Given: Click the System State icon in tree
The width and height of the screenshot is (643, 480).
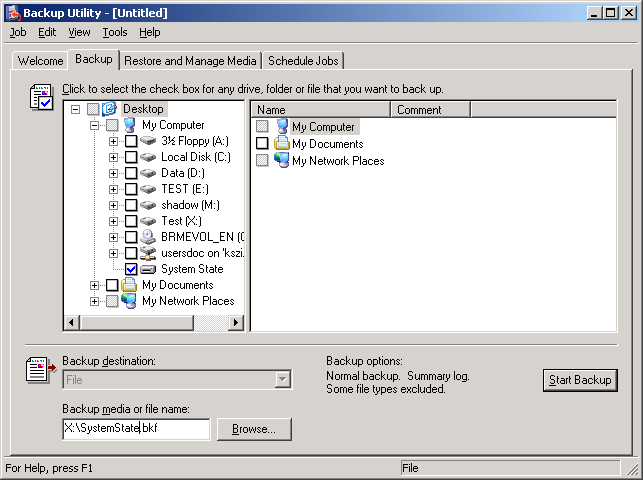Looking at the screenshot, I should [x=148, y=269].
